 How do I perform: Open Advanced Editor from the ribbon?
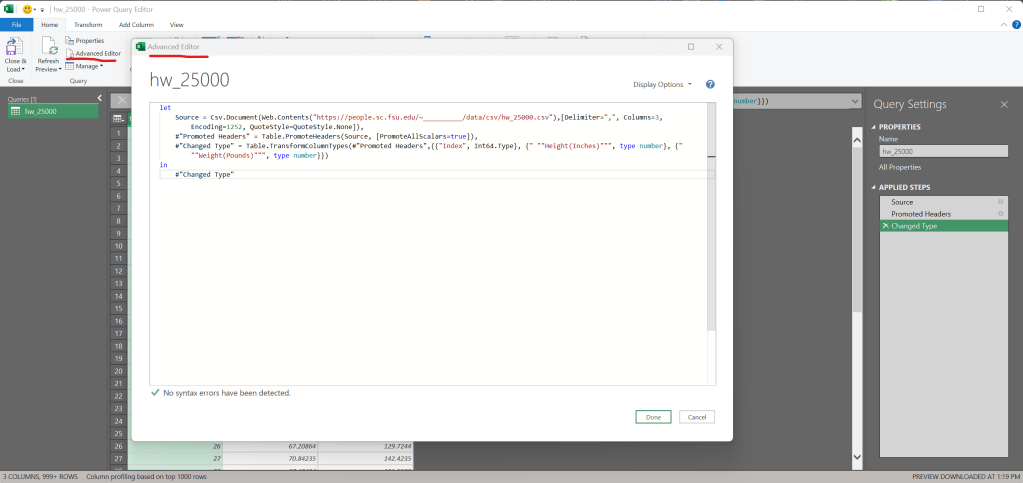point(97,53)
